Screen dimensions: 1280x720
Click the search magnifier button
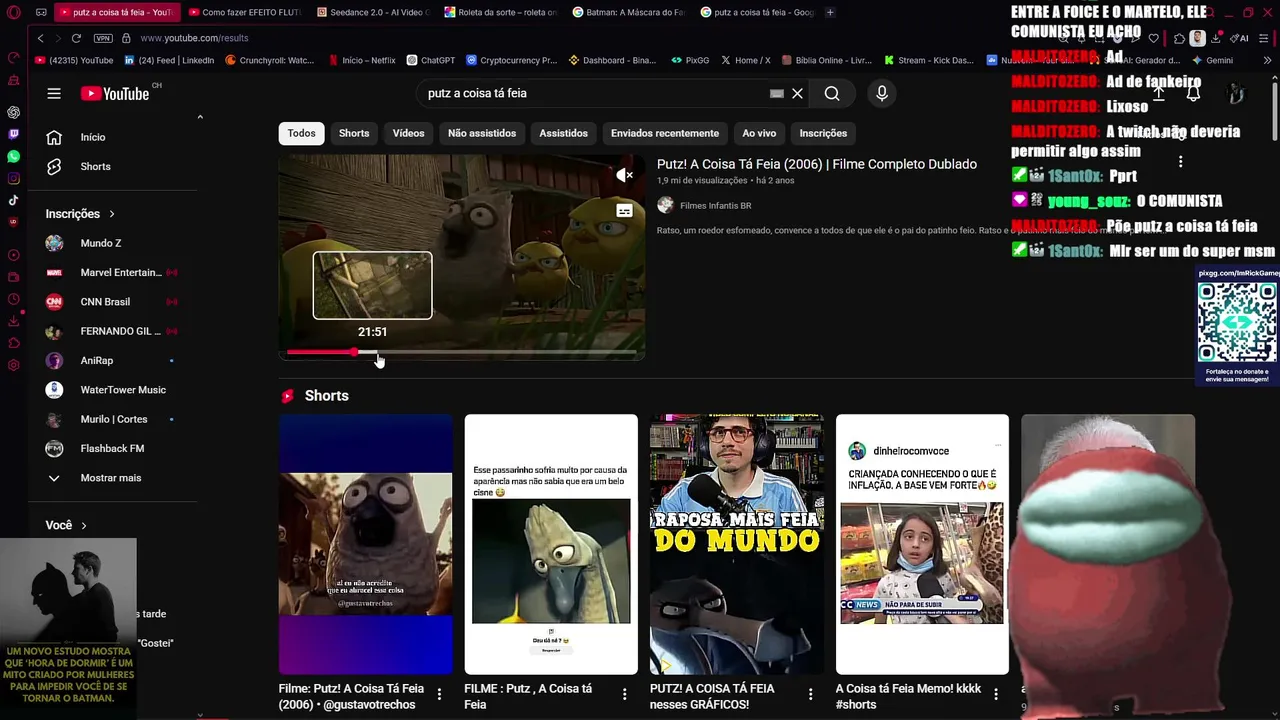[x=832, y=93]
